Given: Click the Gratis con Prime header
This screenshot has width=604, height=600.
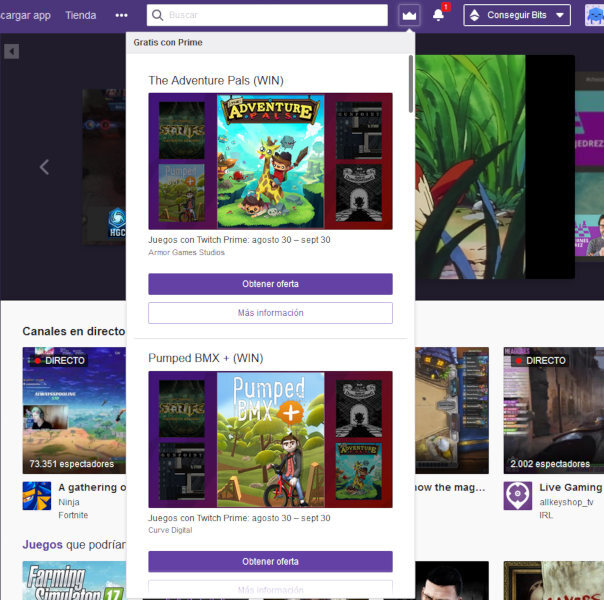Looking at the screenshot, I should point(168,42).
